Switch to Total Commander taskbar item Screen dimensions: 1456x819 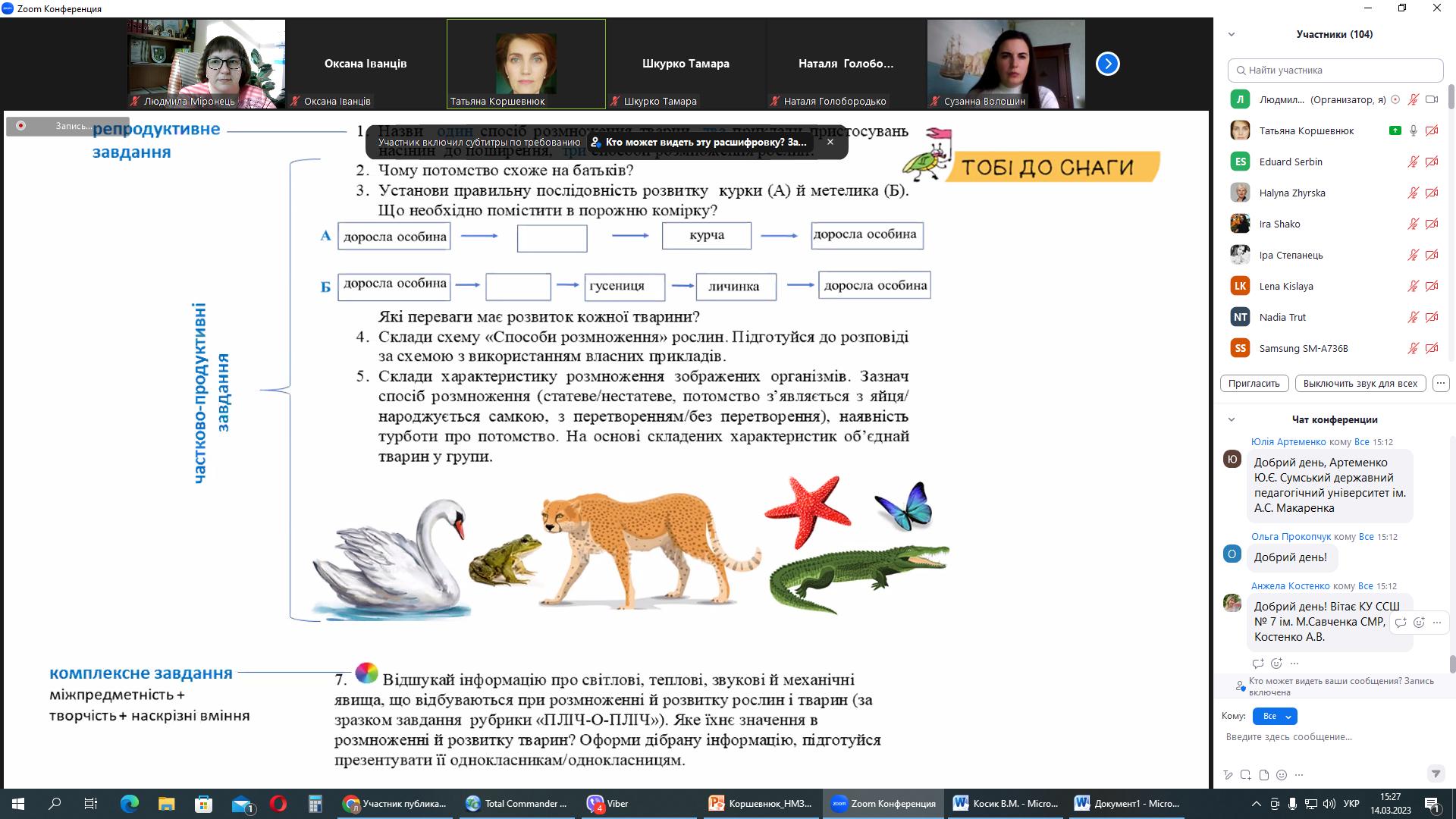point(516,803)
